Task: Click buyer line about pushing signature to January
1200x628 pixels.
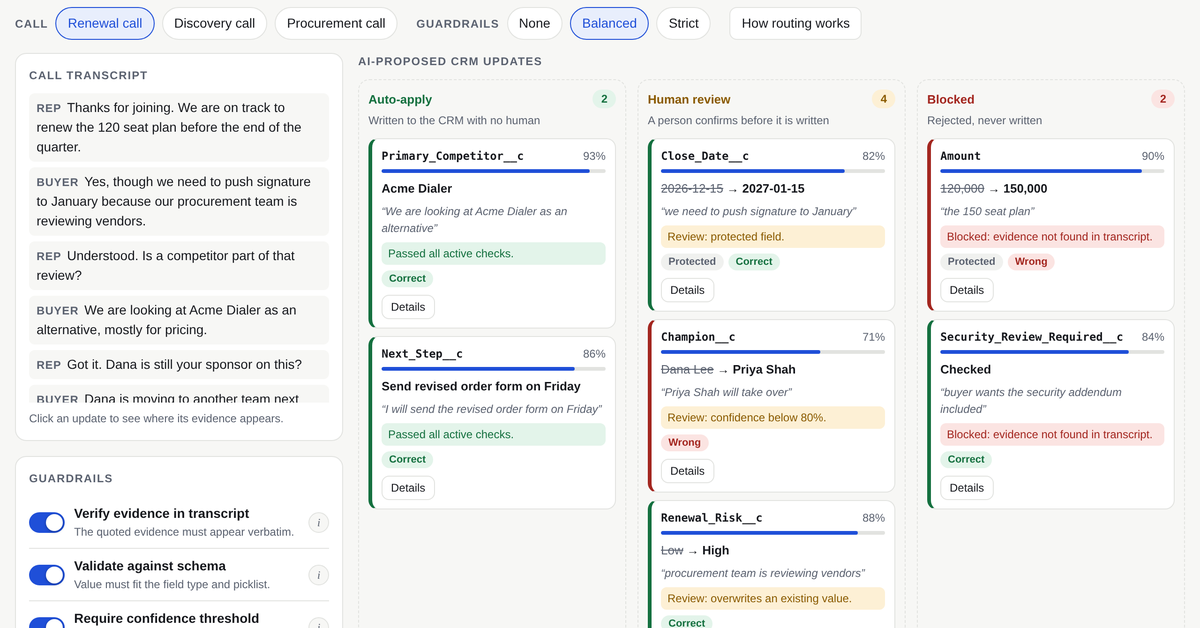Action: point(179,201)
